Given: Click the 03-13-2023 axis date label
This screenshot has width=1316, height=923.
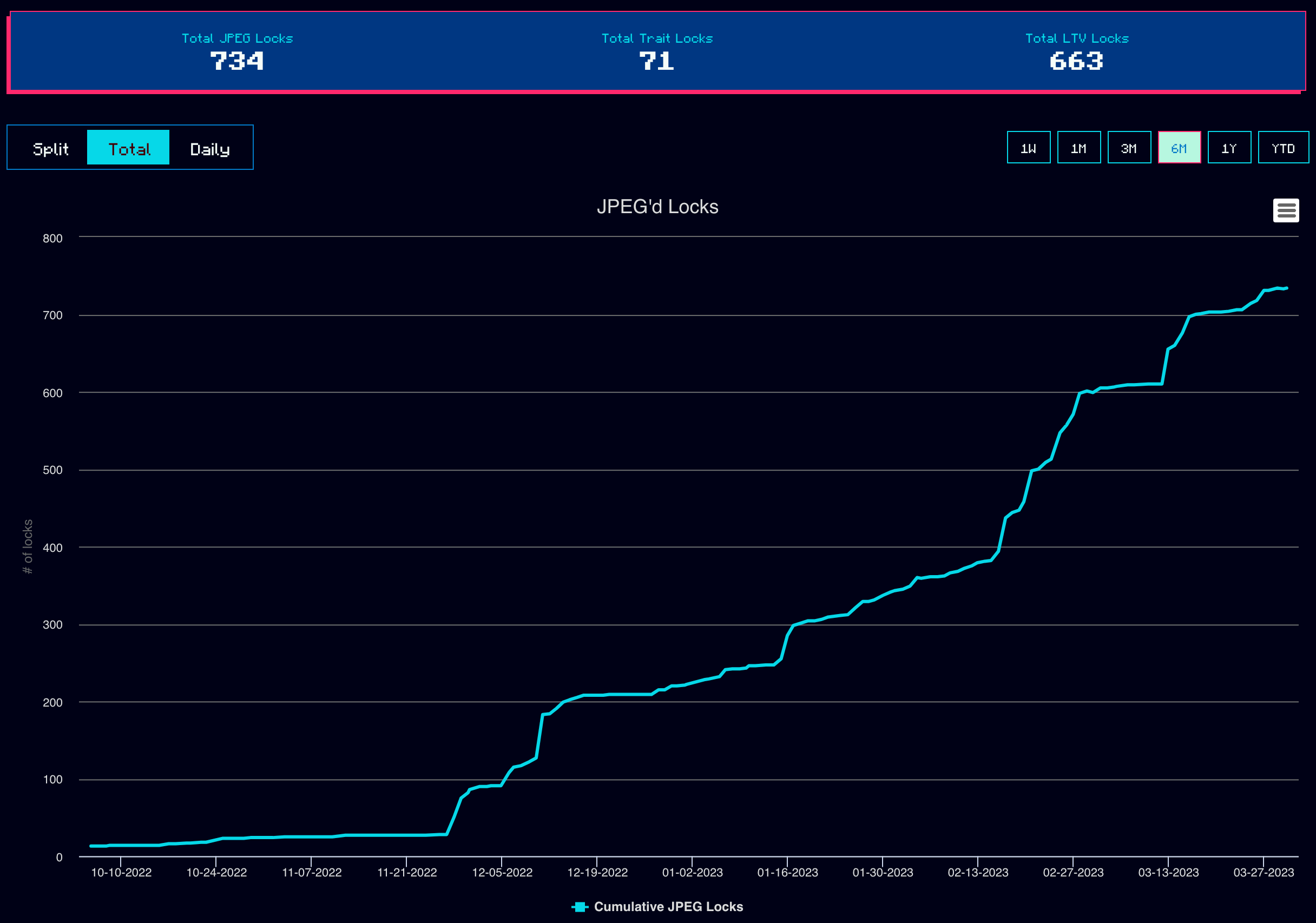Looking at the screenshot, I should coord(1168,872).
